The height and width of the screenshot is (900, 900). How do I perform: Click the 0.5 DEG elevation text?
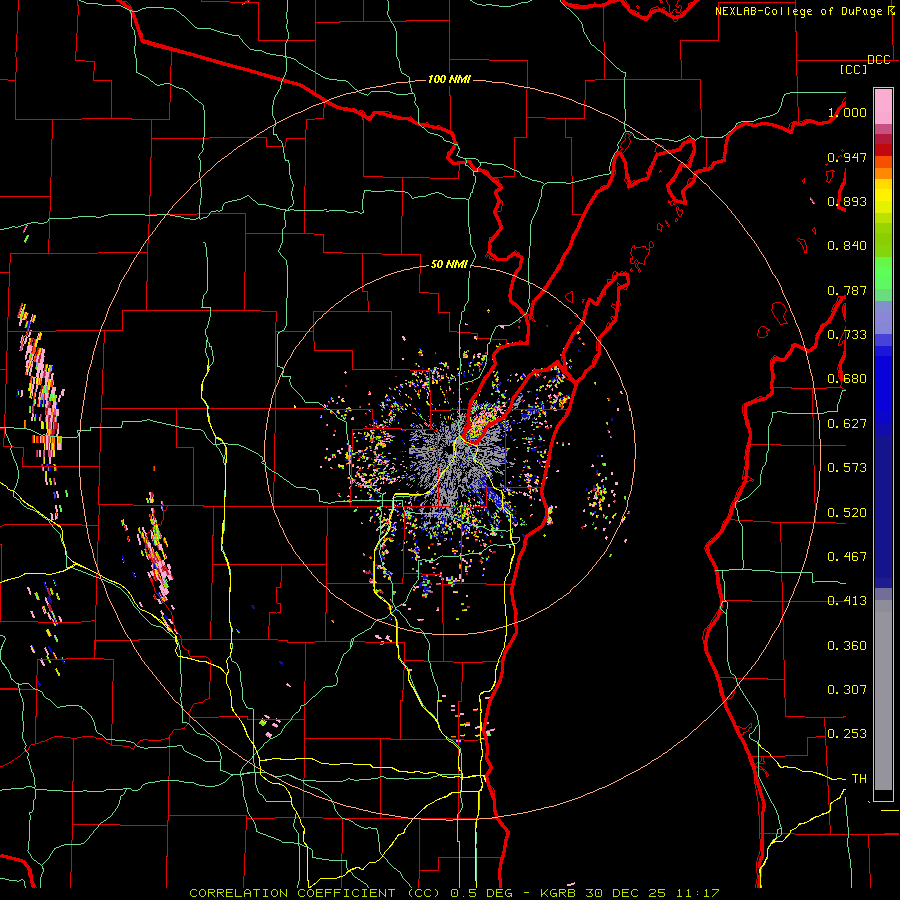pos(481,893)
